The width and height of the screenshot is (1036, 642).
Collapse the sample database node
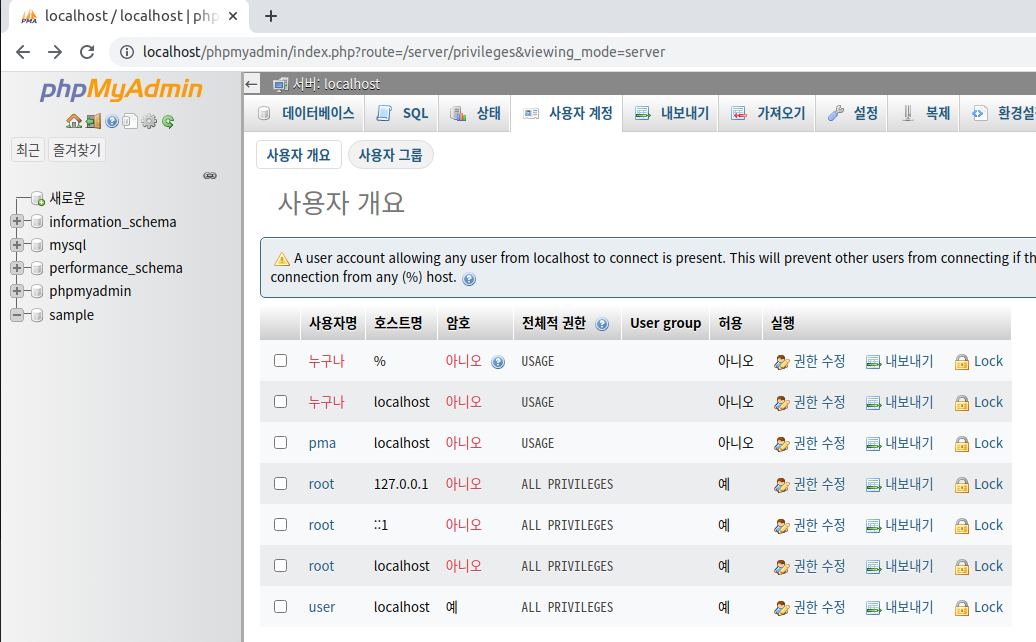pos(17,315)
